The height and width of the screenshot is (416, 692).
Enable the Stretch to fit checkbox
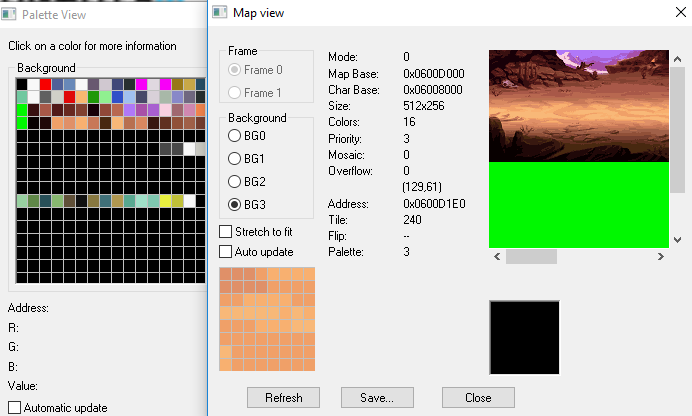point(226,232)
